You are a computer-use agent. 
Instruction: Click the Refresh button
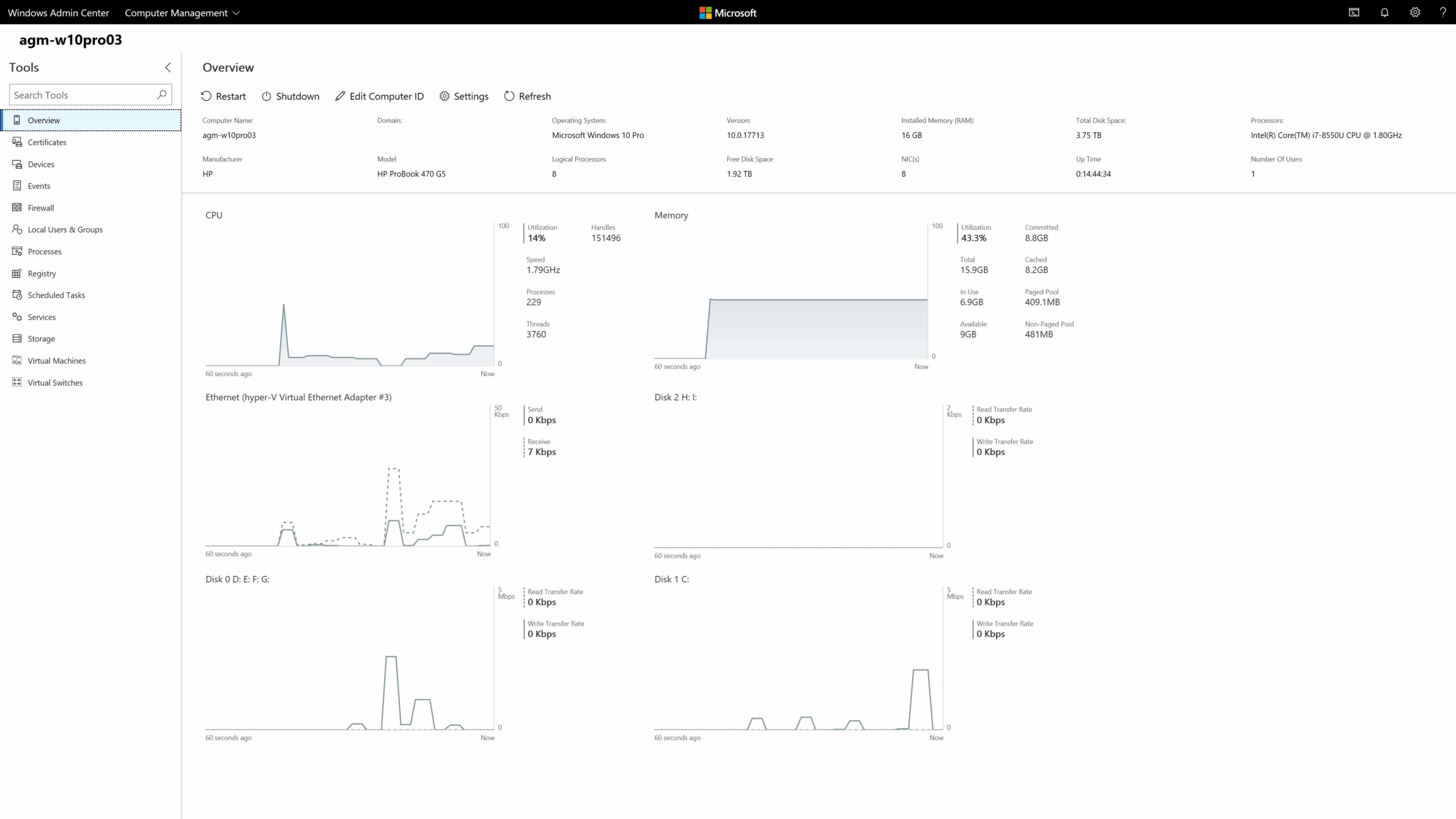click(527, 96)
